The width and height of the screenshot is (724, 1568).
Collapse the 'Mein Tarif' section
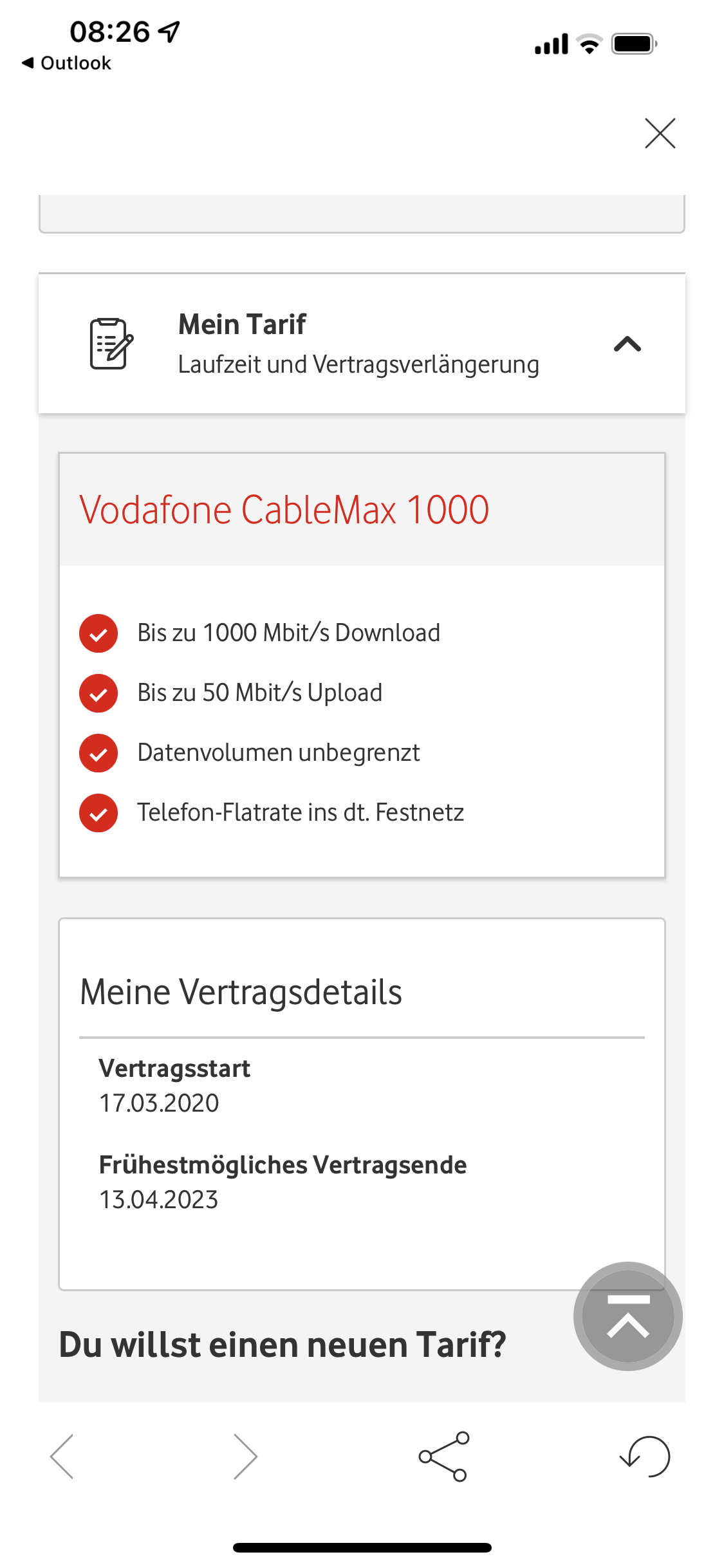coord(629,344)
